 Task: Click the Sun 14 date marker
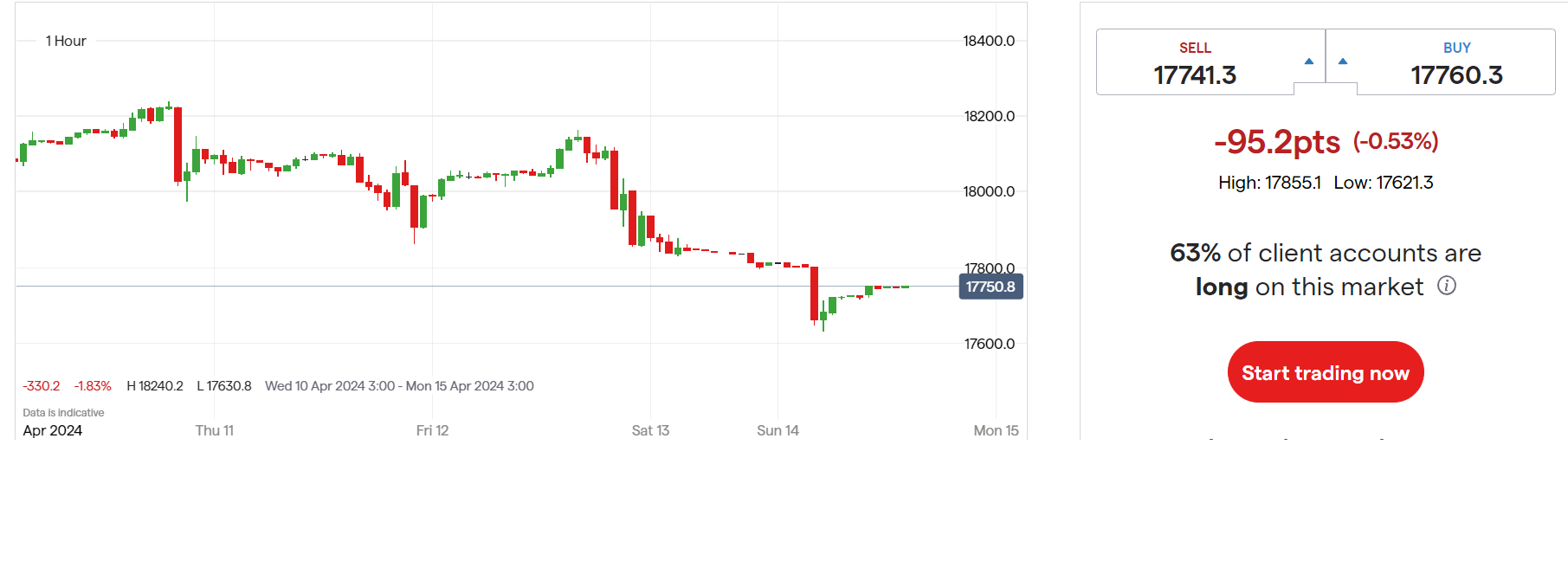[778, 430]
